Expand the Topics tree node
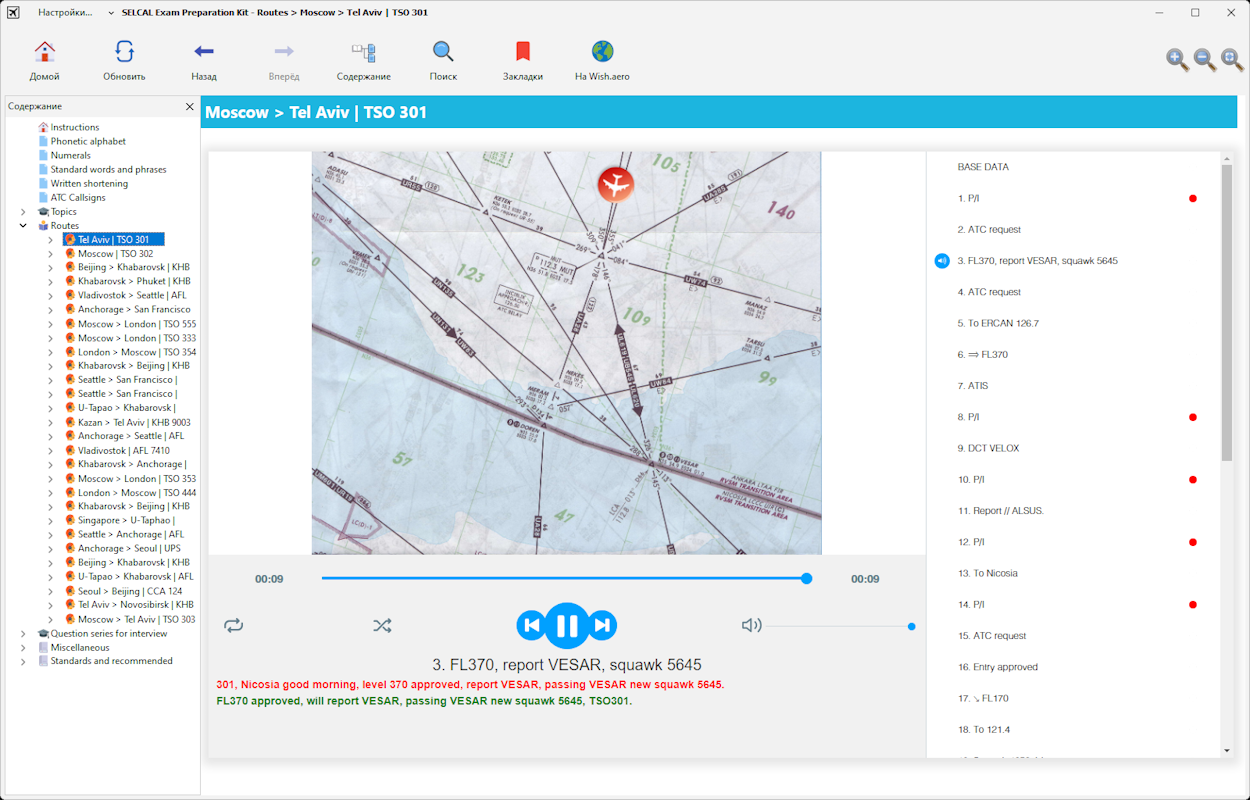The height and width of the screenshot is (800, 1250). [x=23, y=212]
